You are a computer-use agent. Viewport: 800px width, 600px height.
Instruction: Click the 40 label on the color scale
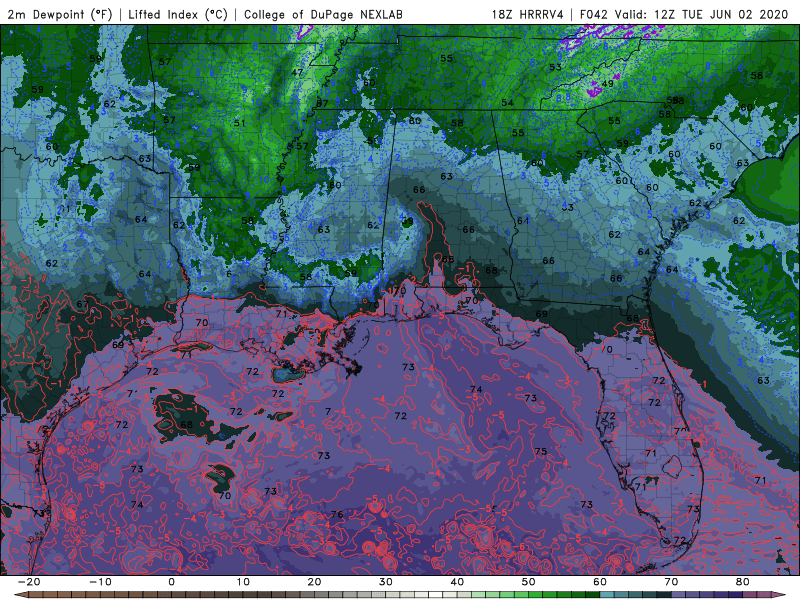(457, 582)
